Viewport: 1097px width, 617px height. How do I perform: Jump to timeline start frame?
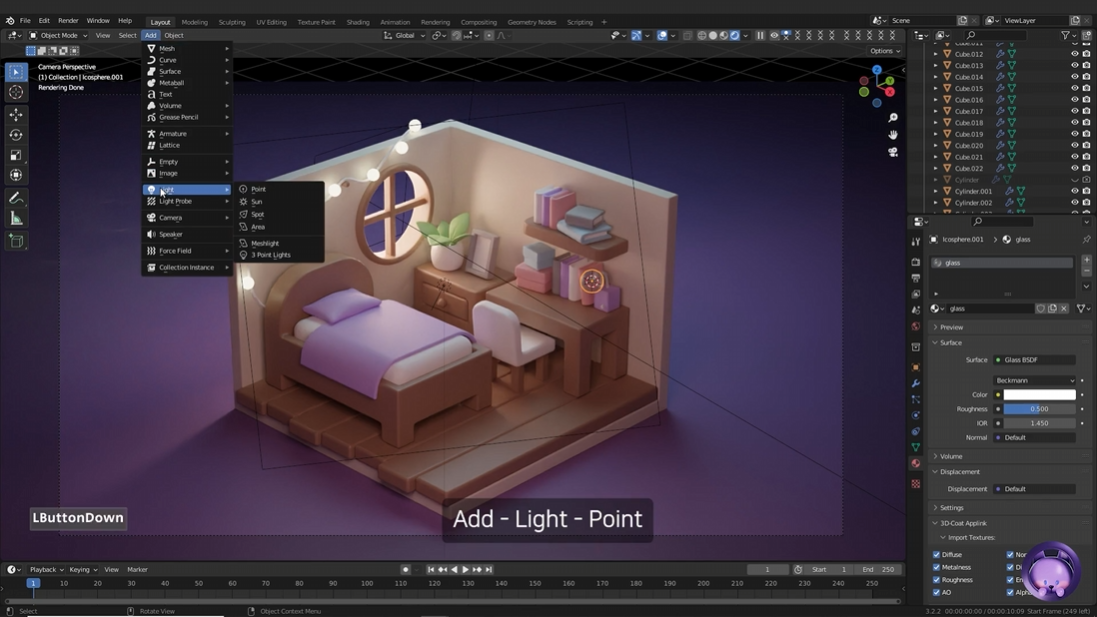click(x=431, y=569)
